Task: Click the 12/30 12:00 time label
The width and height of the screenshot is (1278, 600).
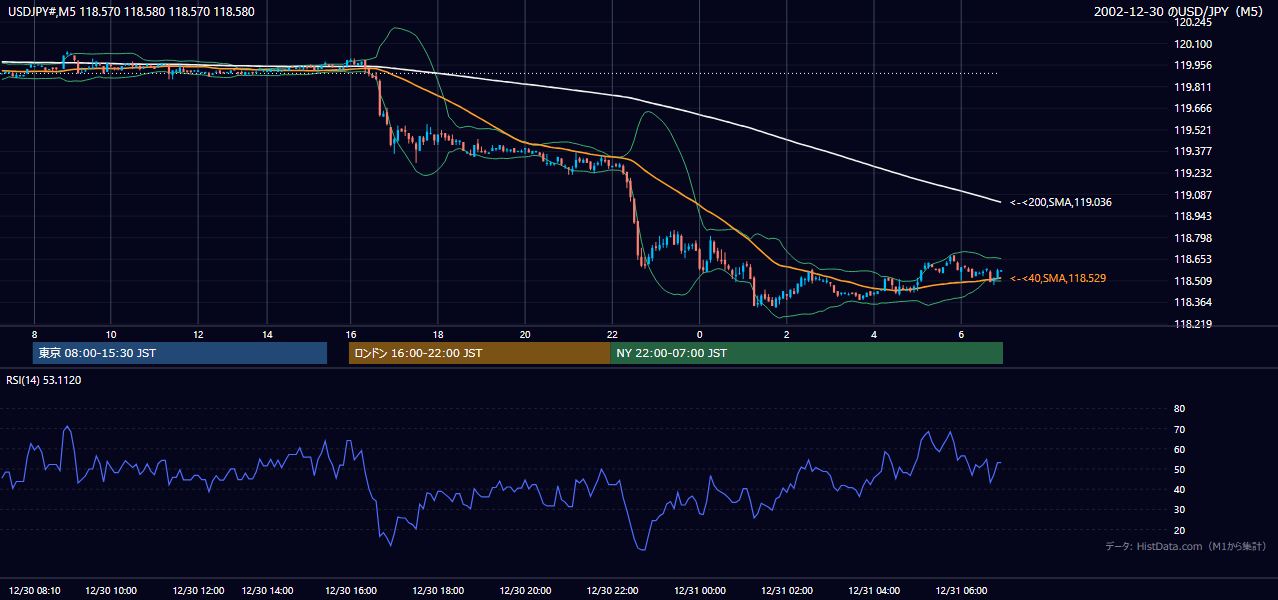Action: (x=198, y=590)
